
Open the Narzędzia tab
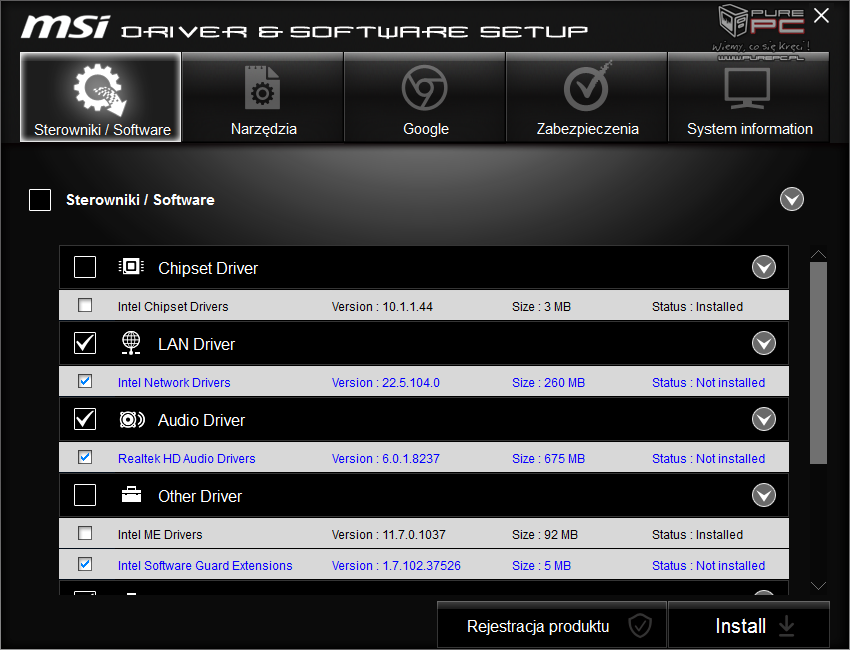coord(262,97)
